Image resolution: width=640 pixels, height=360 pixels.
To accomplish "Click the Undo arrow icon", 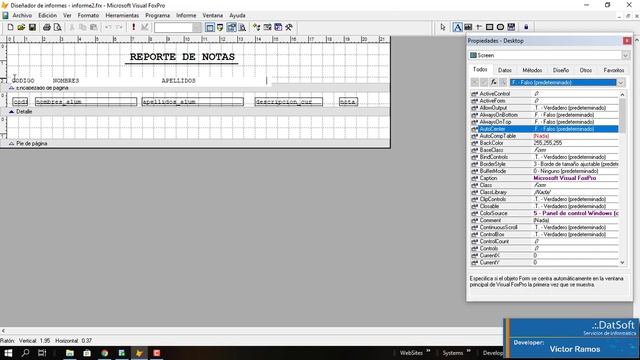I will click(x=108, y=27).
